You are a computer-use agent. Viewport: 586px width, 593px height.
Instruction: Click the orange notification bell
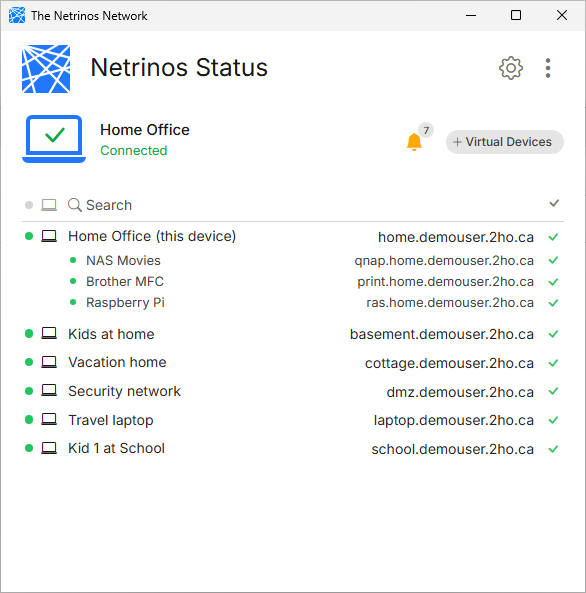pyautogui.click(x=414, y=142)
